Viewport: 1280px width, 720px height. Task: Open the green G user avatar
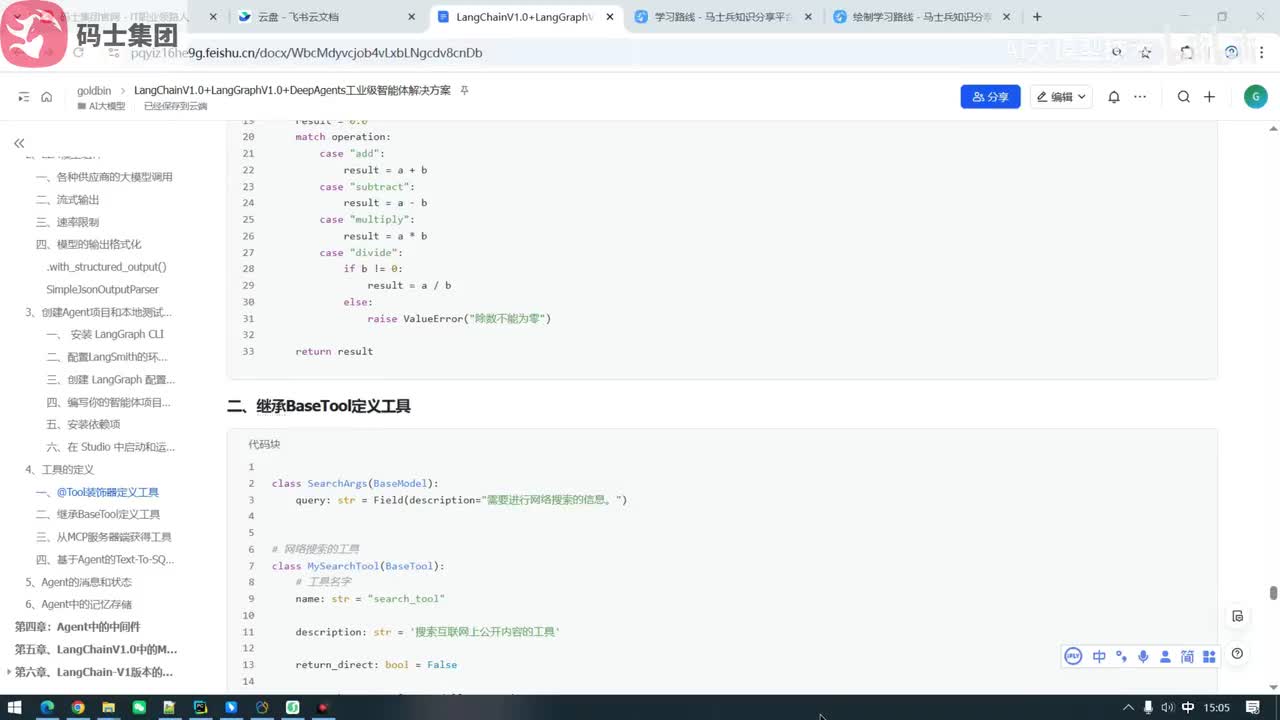pos(1255,97)
